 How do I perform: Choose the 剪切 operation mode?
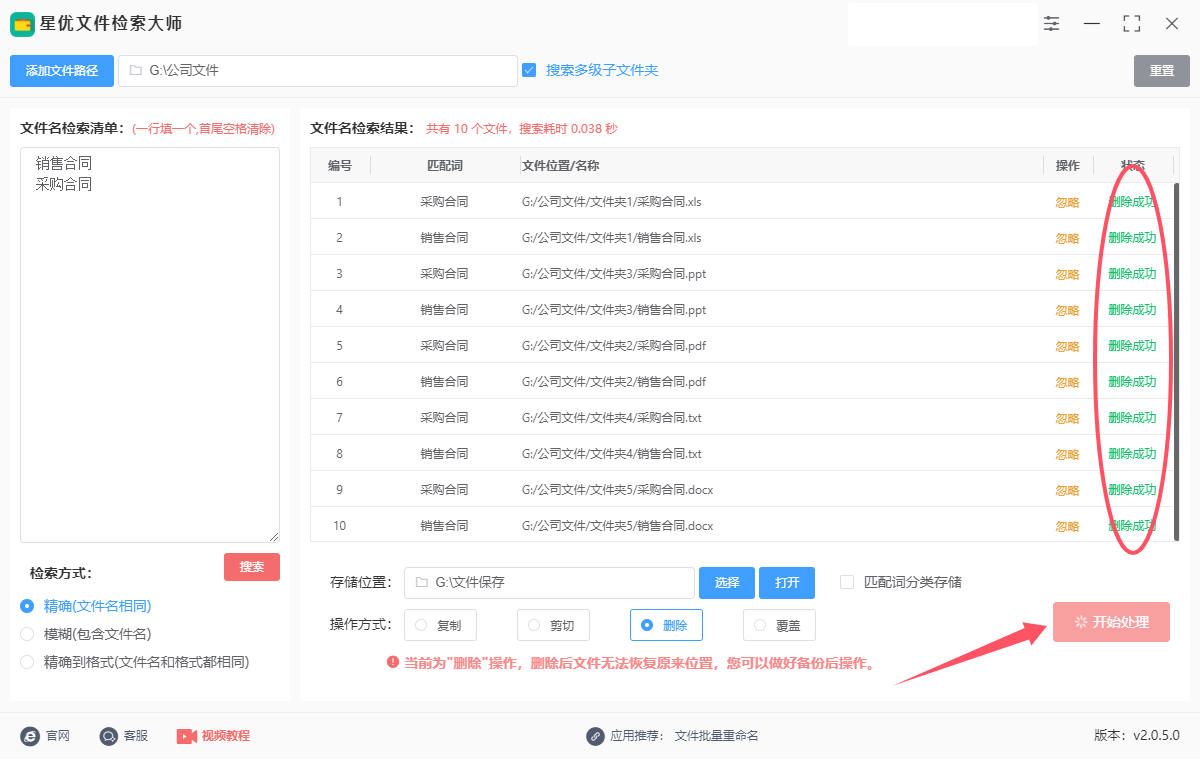pyautogui.click(x=553, y=625)
